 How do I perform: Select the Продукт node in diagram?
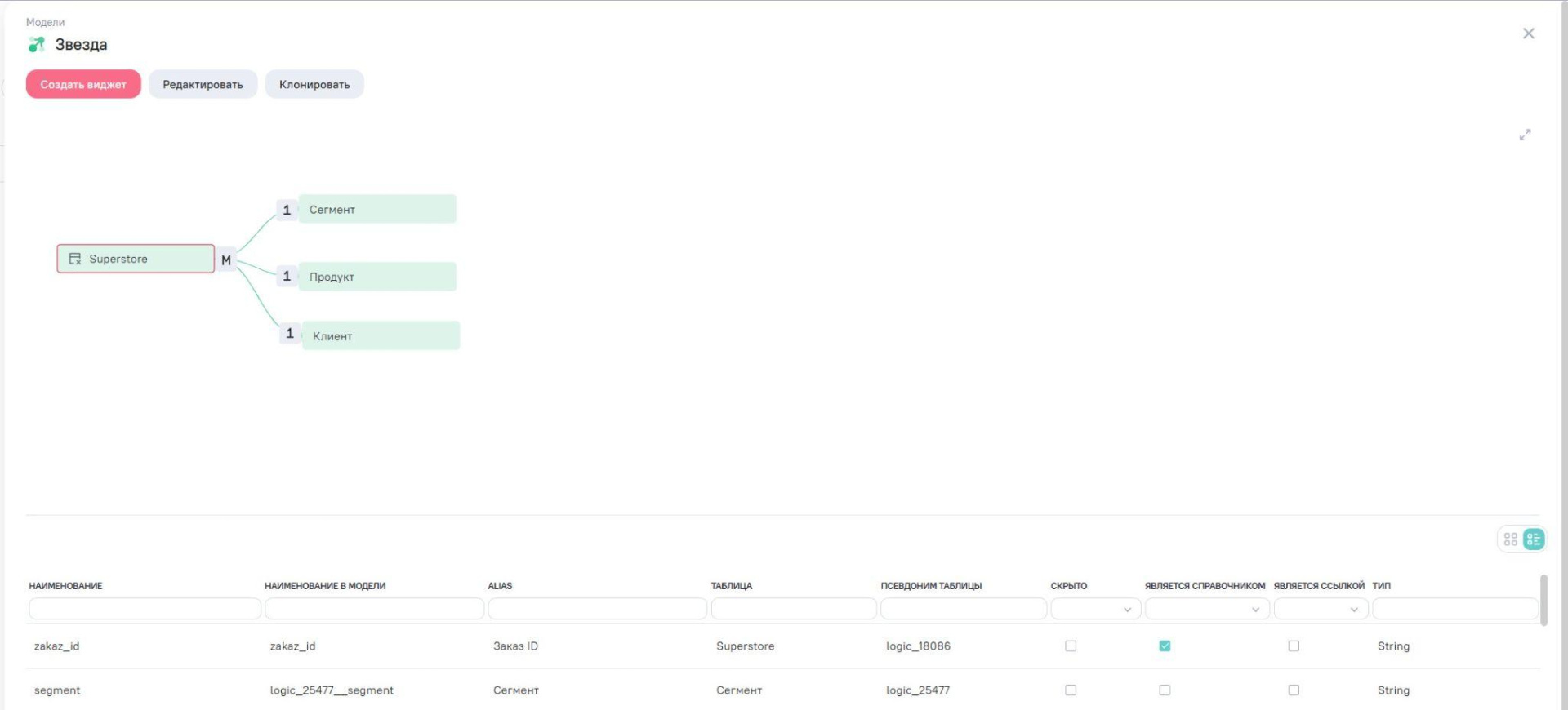(376, 277)
